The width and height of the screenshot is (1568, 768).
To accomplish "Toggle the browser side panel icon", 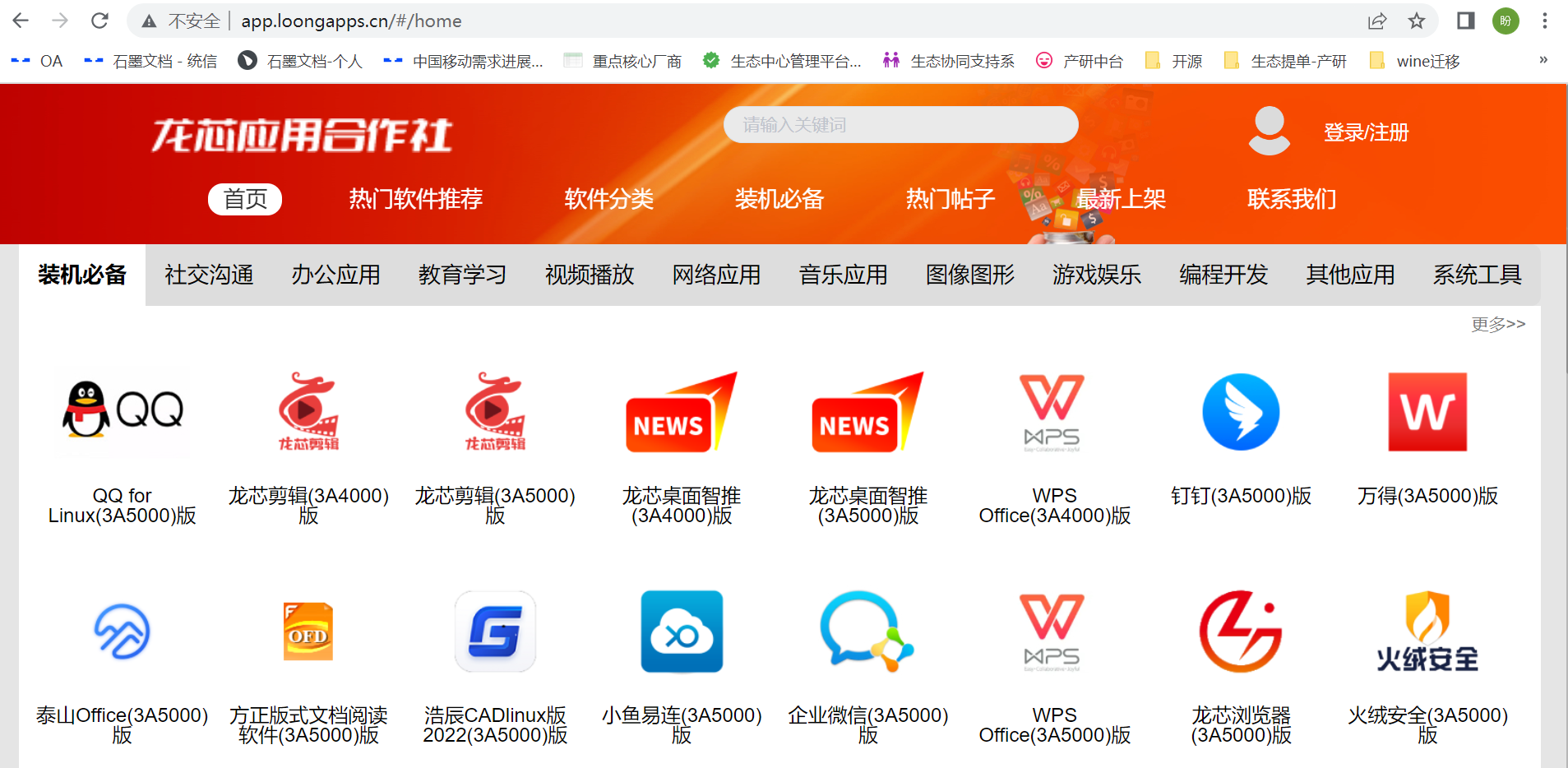I will coord(1465,21).
